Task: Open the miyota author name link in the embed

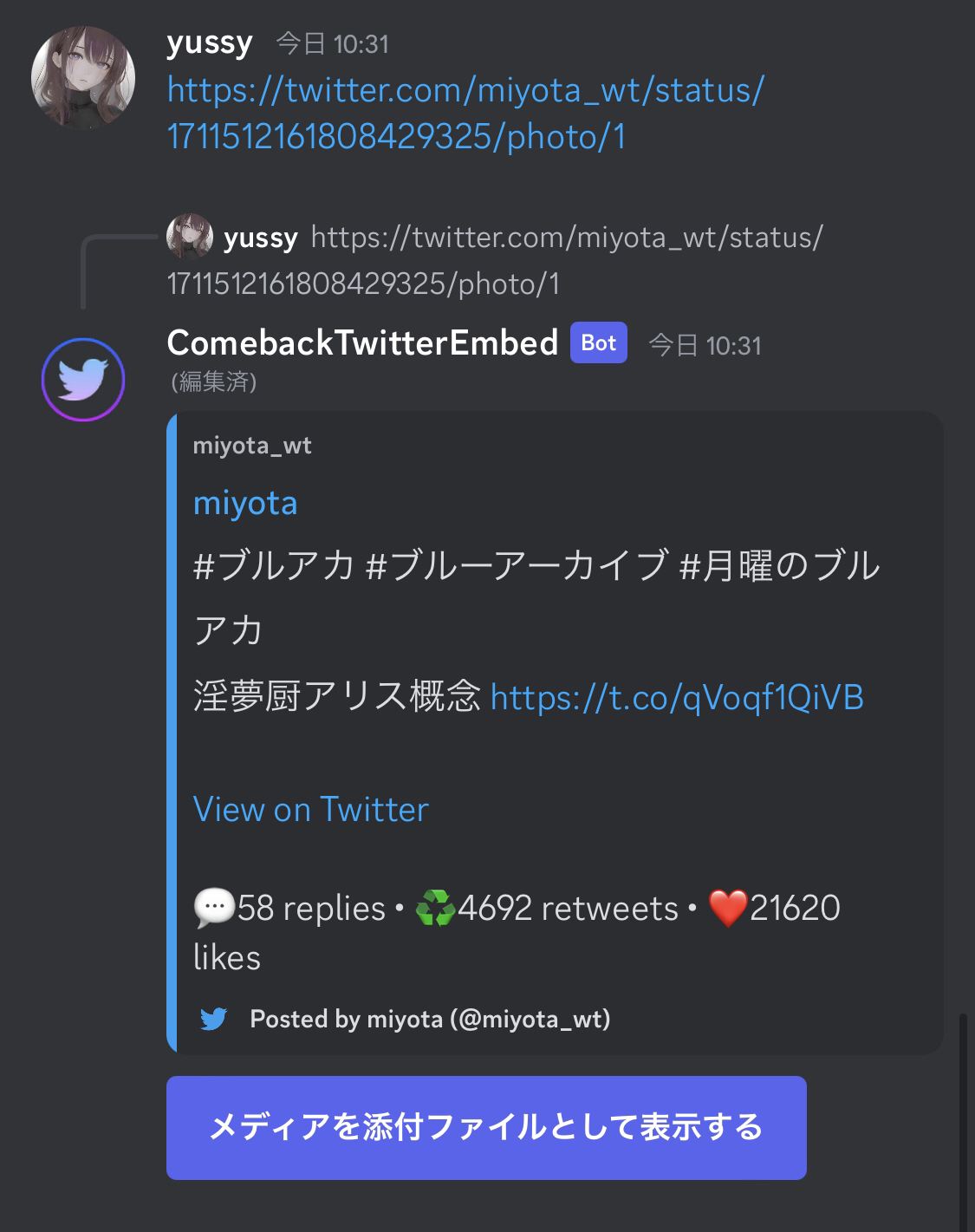Action: tap(245, 502)
